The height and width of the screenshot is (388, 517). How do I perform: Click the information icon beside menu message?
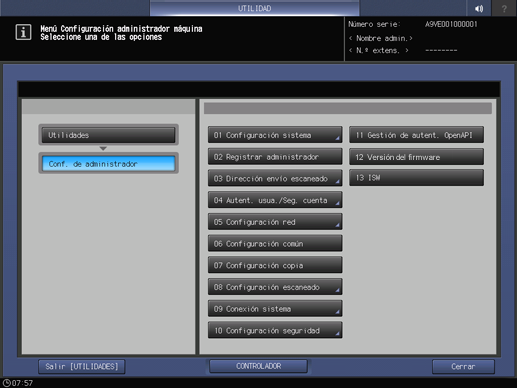(23, 33)
